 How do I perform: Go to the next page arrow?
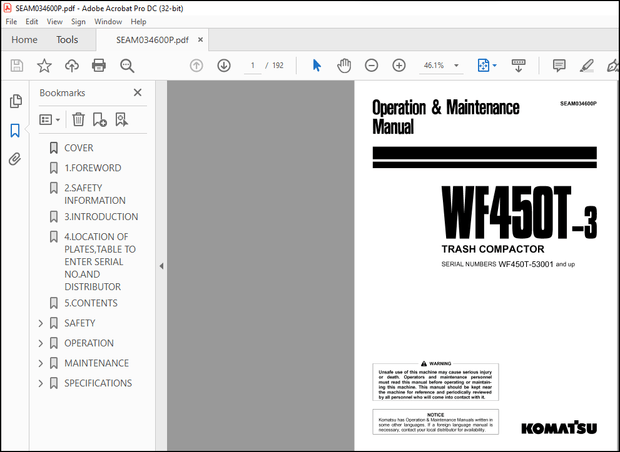[x=224, y=65]
